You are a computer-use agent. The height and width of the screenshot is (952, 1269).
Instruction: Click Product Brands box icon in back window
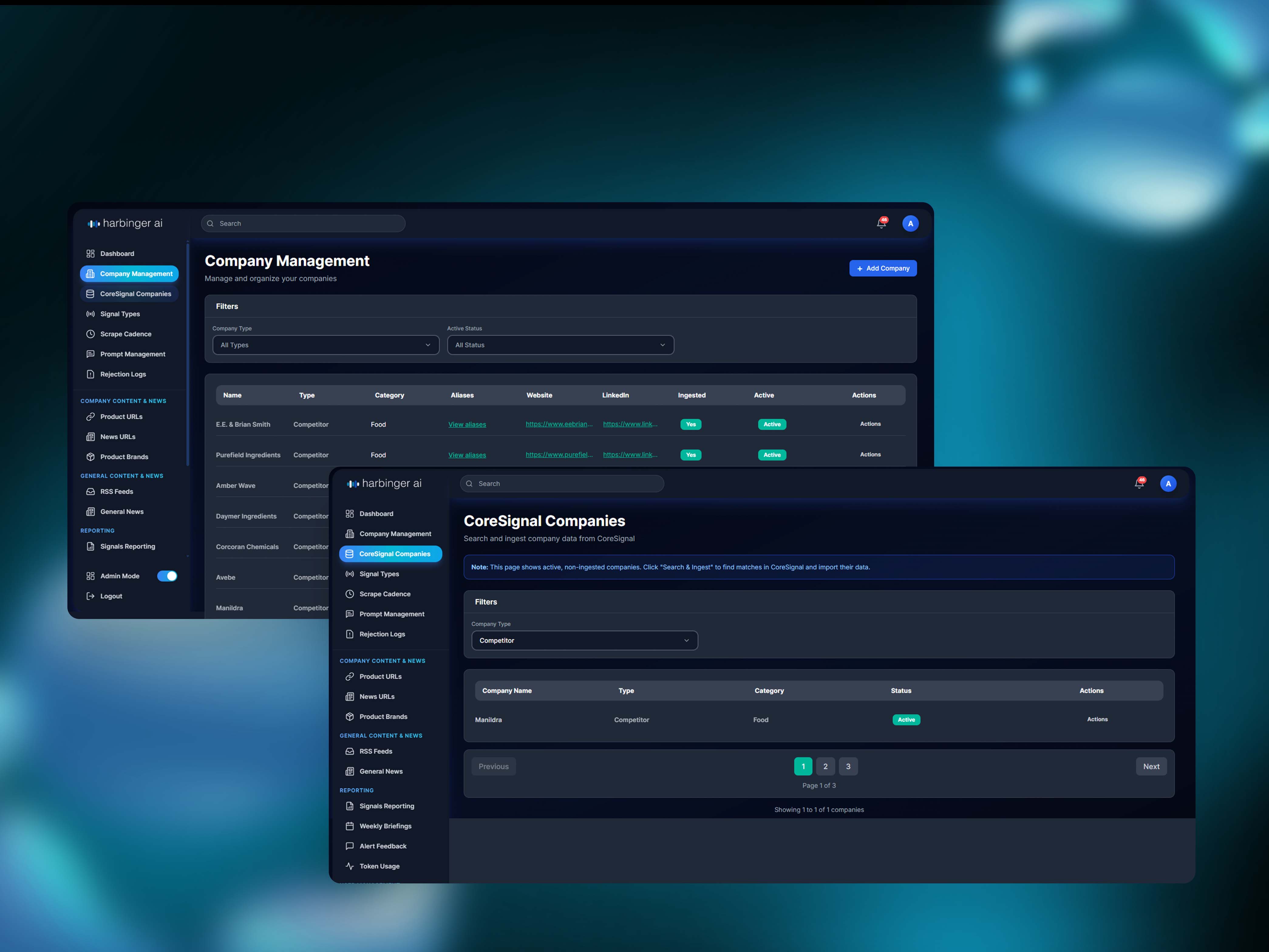coord(90,457)
